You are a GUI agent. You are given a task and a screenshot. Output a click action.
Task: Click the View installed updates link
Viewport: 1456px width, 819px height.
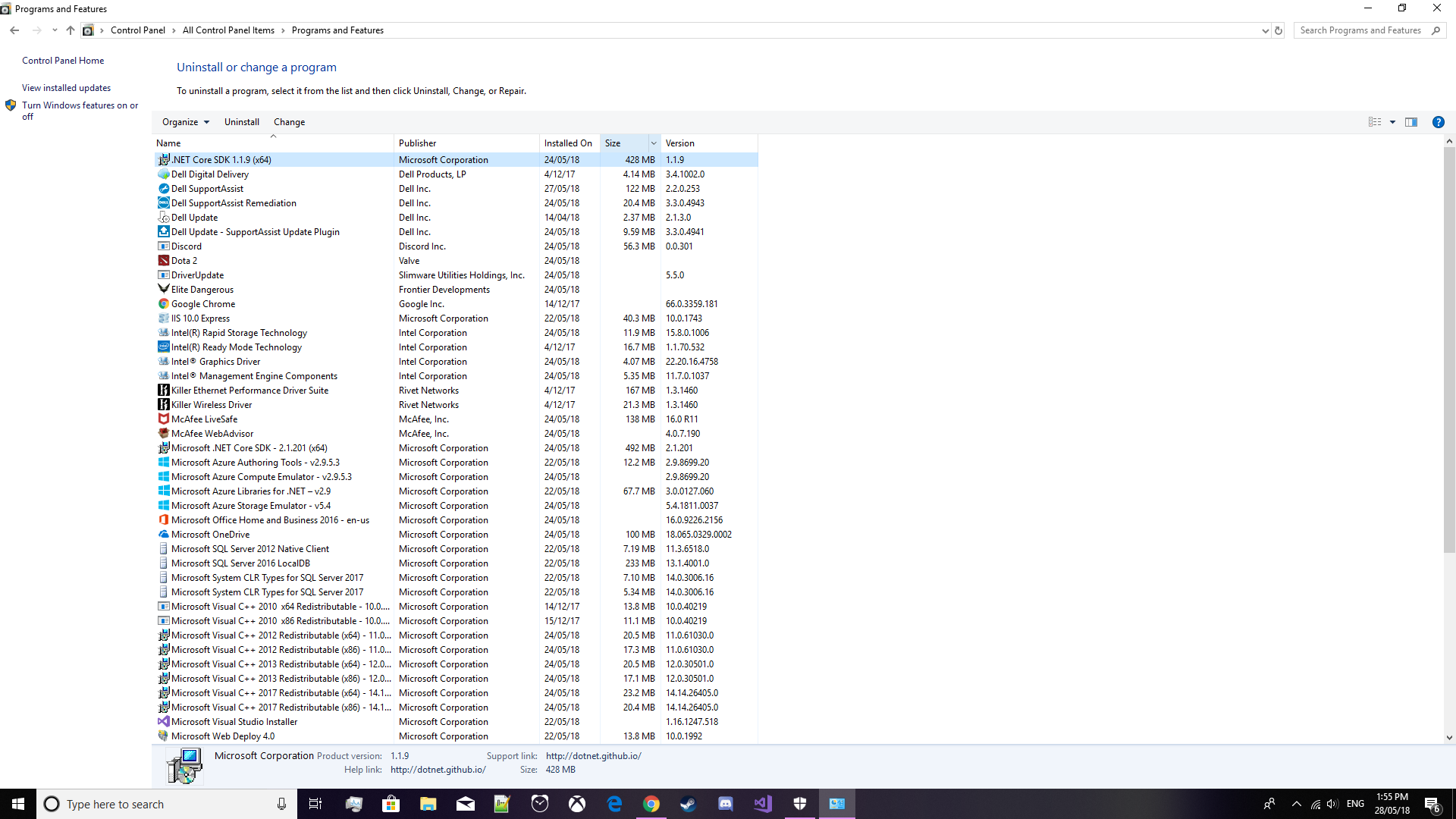click(66, 87)
